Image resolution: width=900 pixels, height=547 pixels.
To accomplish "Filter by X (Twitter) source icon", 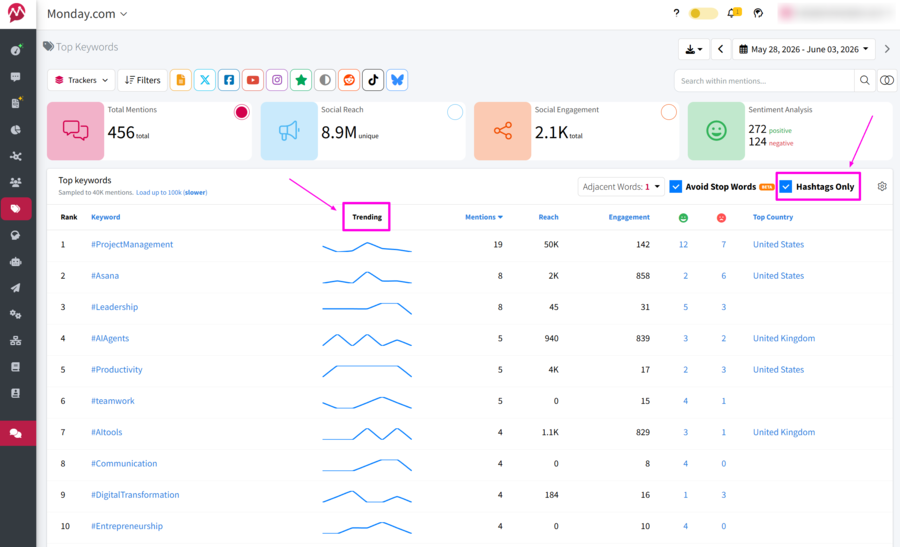I will click(205, 80).
